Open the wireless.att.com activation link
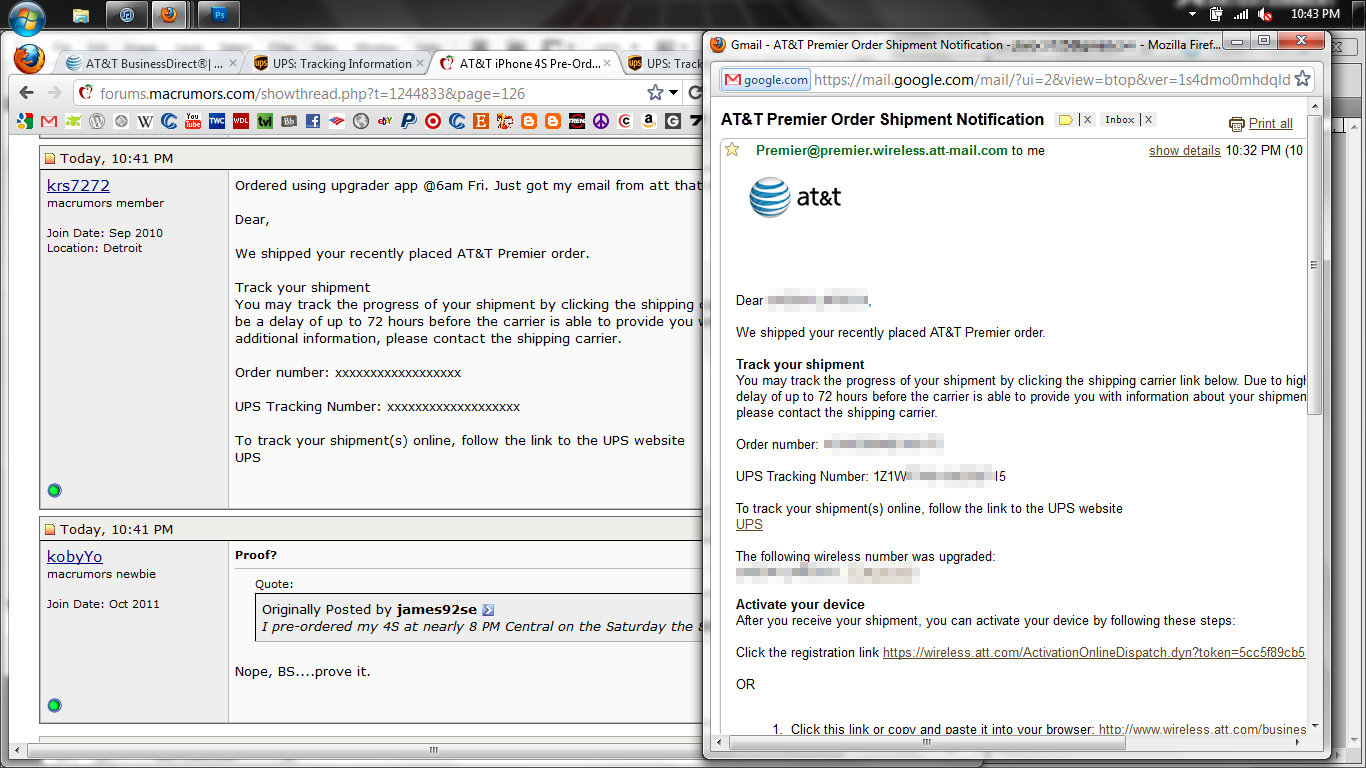Viewport: 1366px width, 768px height. (x=1094, y=652)
